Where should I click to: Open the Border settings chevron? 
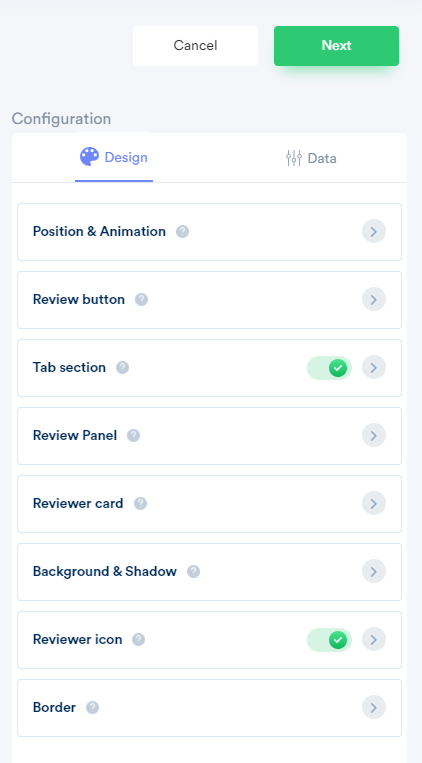click(374, 708)
